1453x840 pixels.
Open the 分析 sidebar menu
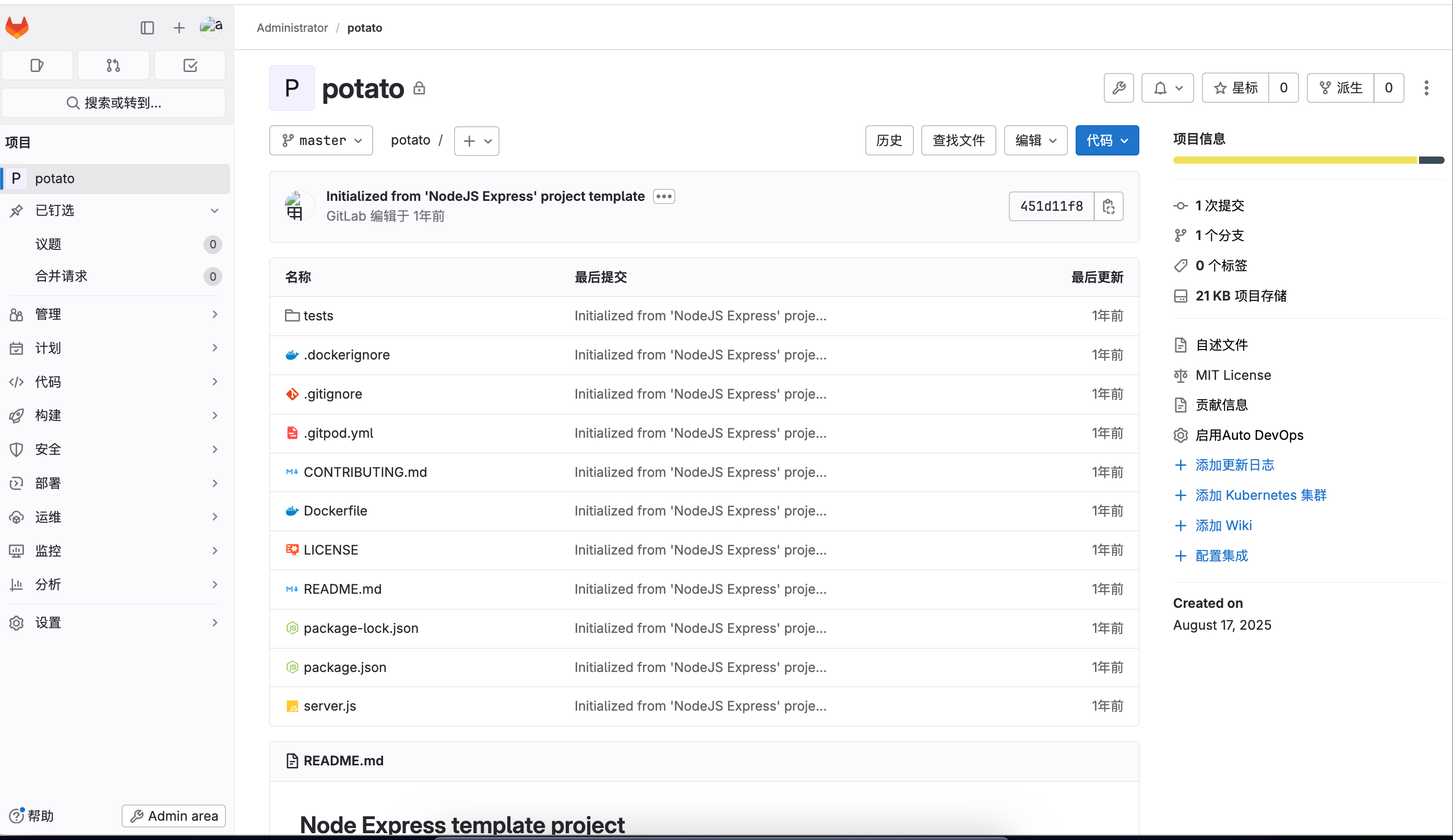[115, 584]
